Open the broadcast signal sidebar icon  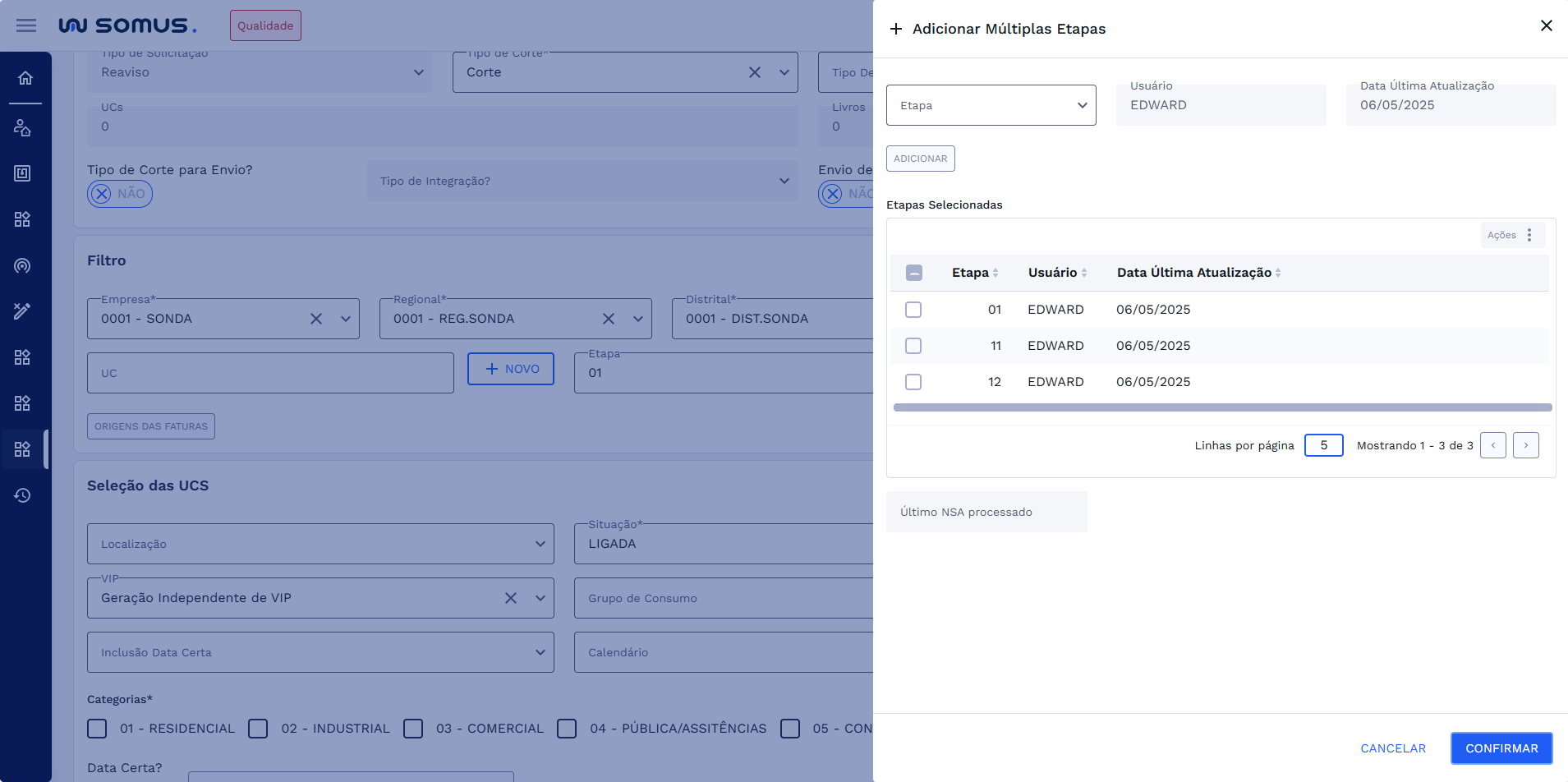(22, 265)
